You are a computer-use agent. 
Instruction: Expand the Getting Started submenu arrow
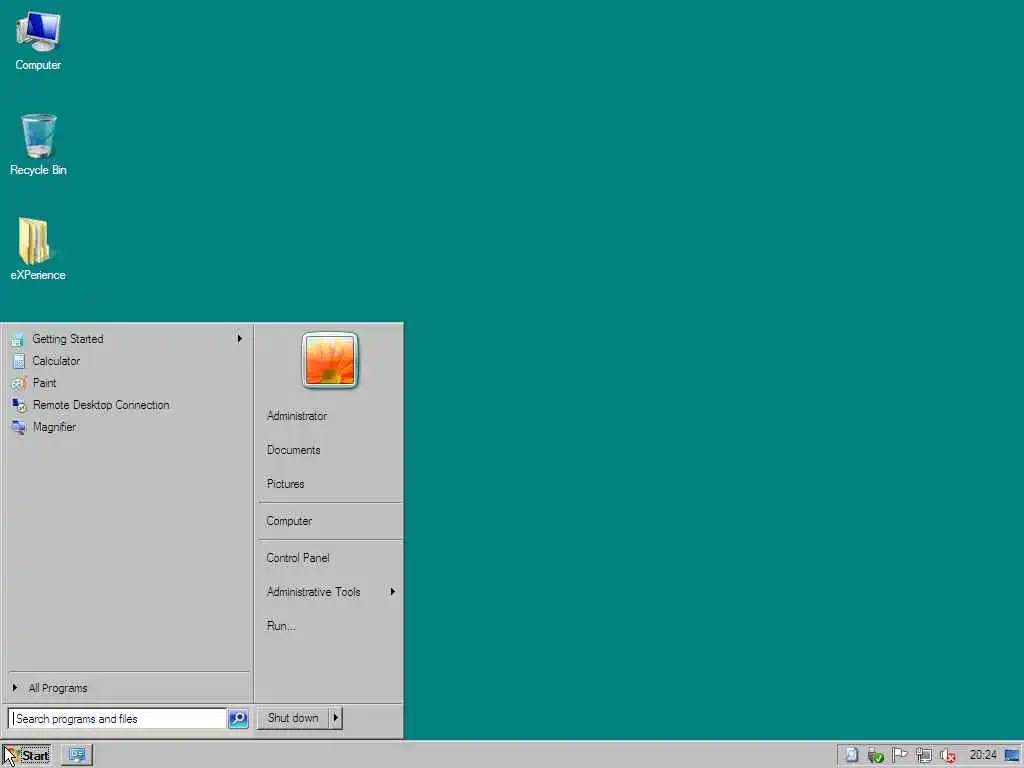(240, 339)
